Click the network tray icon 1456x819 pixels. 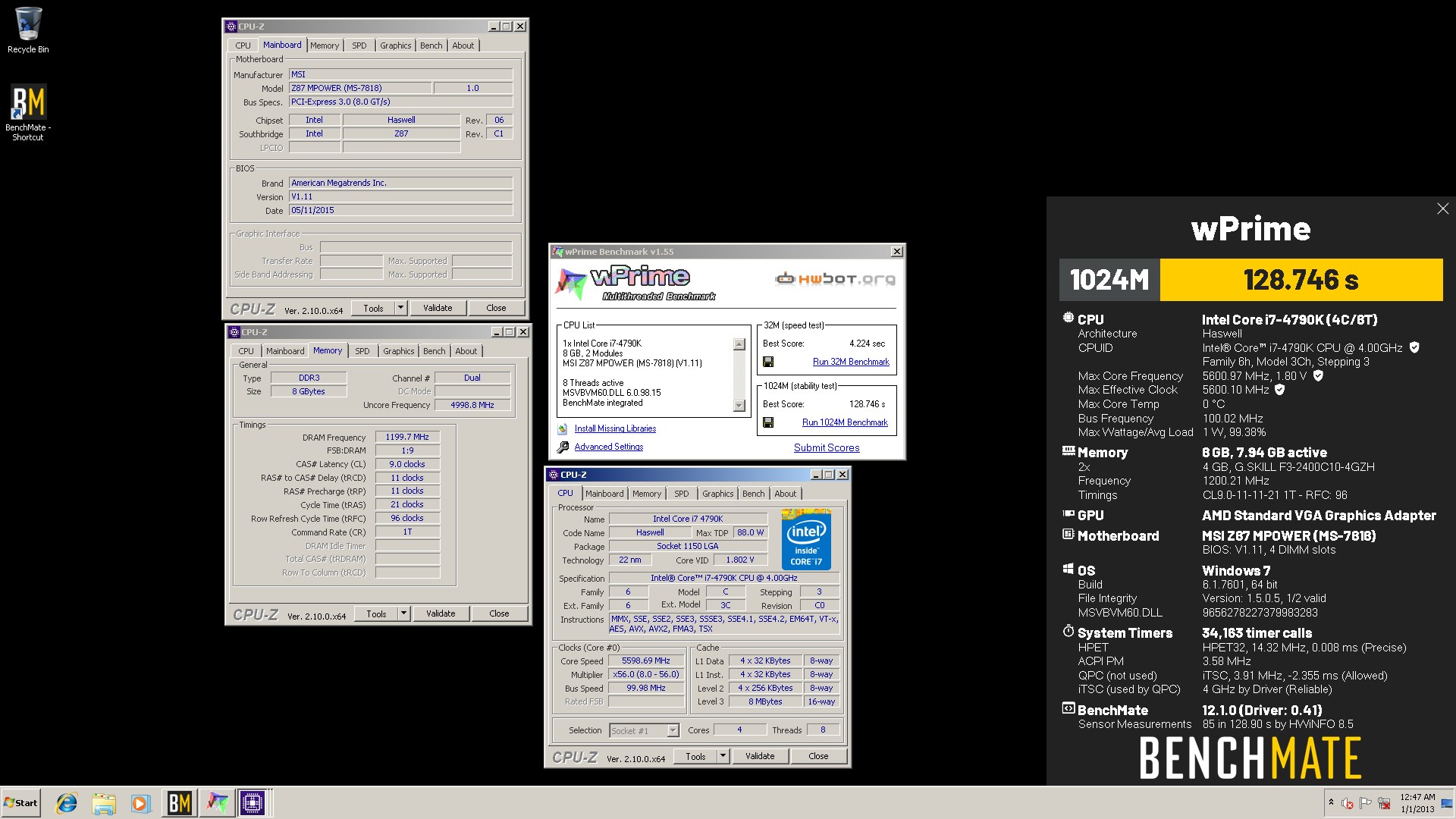click(x=1384, y=802)
